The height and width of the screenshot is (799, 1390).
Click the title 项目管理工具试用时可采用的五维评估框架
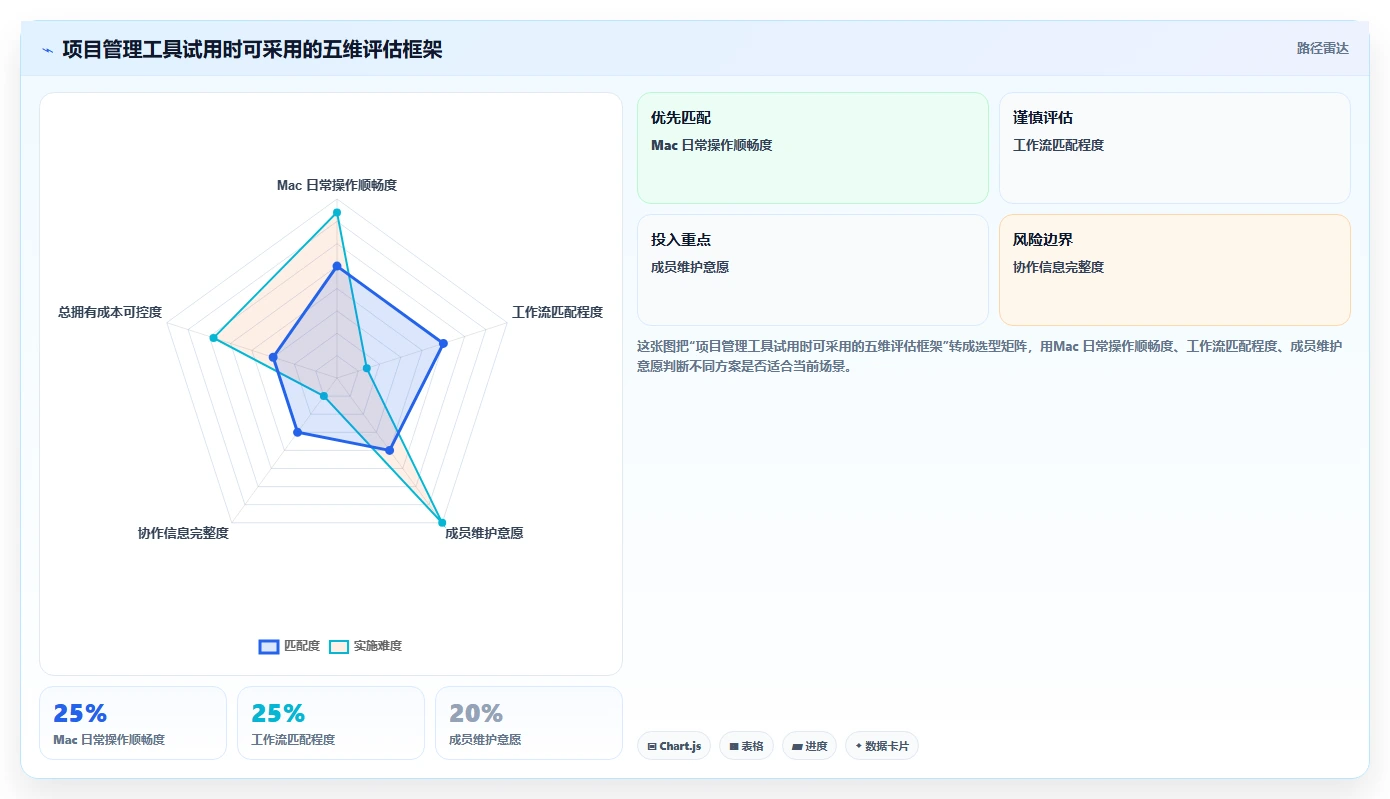tap(252, 49)
